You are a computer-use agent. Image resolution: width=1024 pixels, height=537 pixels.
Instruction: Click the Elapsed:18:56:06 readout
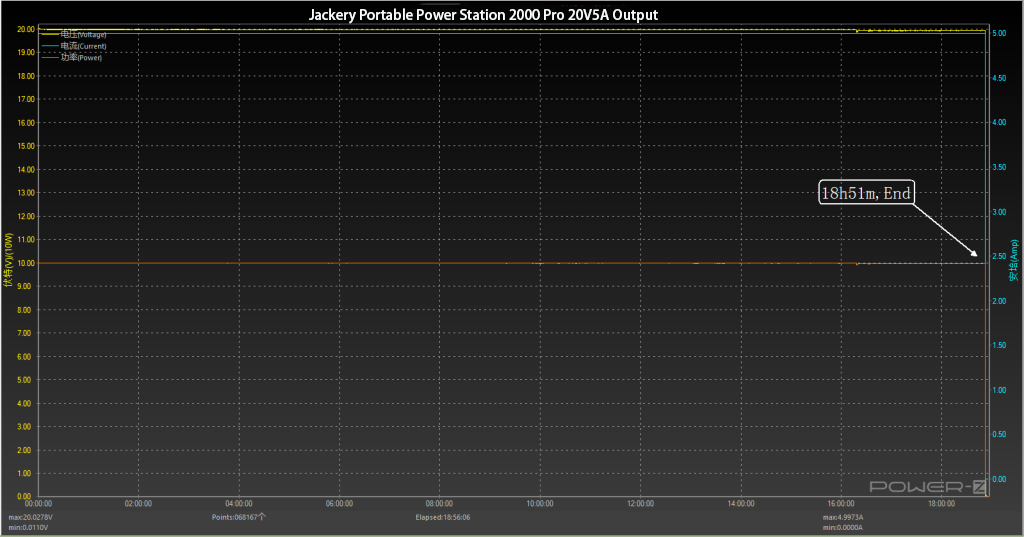(x=443, y=517)
